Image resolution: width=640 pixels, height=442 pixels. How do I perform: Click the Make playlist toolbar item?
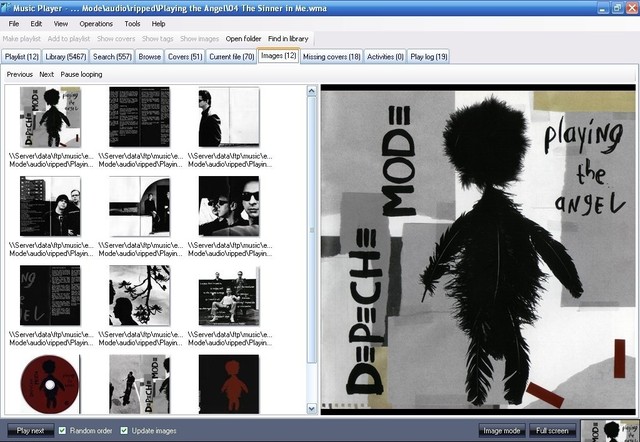[x=22, y=39]
